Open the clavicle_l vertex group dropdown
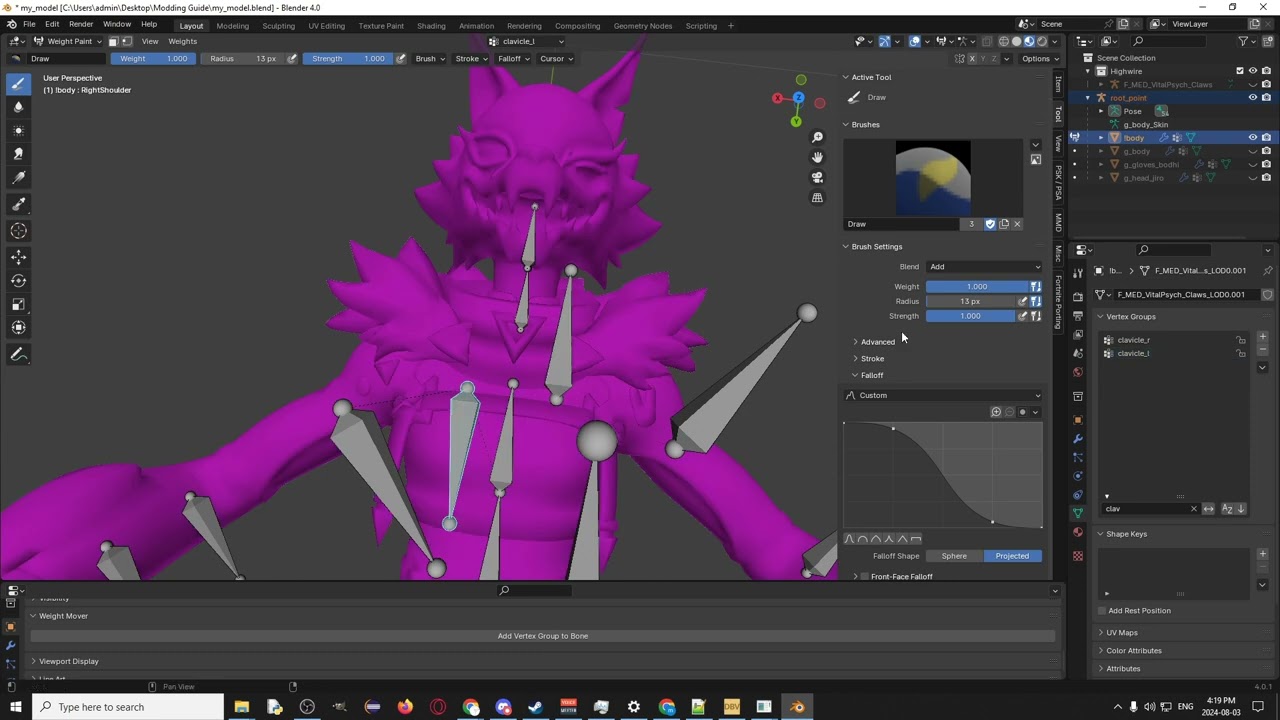This screenshot has width=1280, height=720. [x=527, y=41]
